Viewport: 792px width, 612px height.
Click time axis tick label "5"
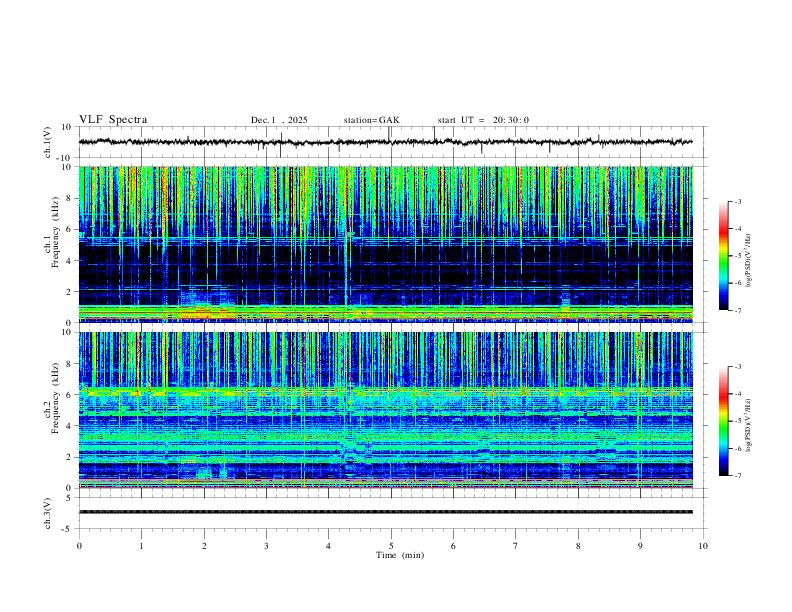pos(391,546)
